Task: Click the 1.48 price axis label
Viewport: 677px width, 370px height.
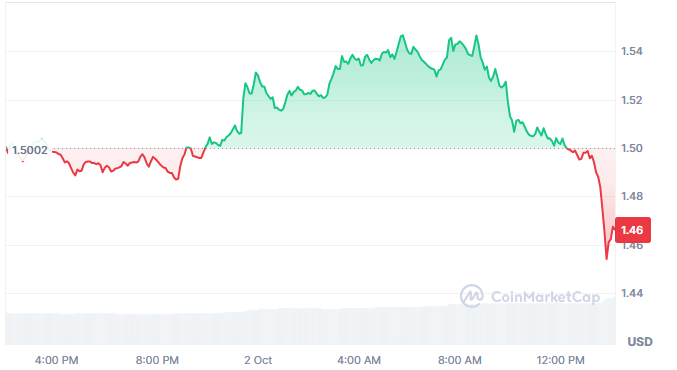Action: point(632,196)
